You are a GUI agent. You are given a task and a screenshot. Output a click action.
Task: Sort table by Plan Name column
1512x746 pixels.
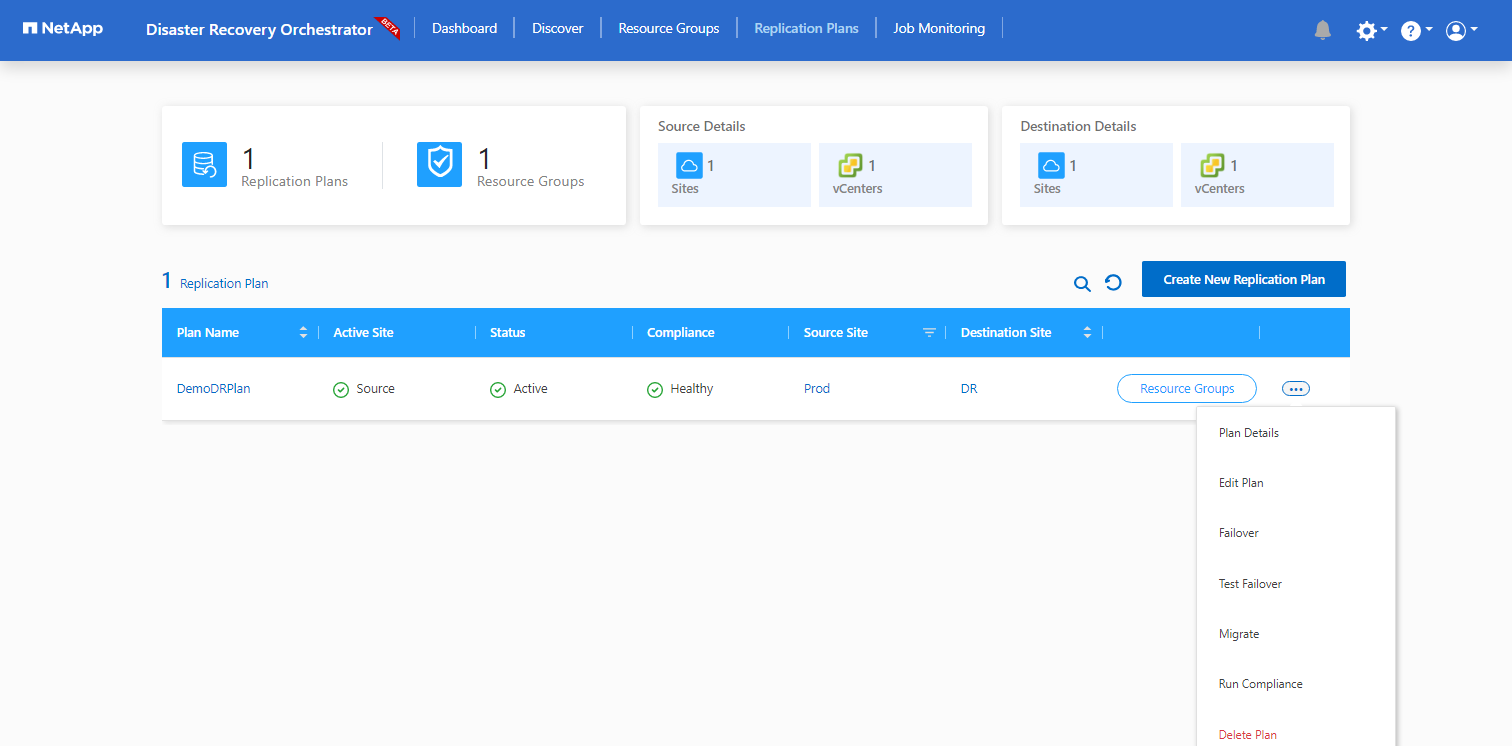pyautogui.click(x=303, y=333)
